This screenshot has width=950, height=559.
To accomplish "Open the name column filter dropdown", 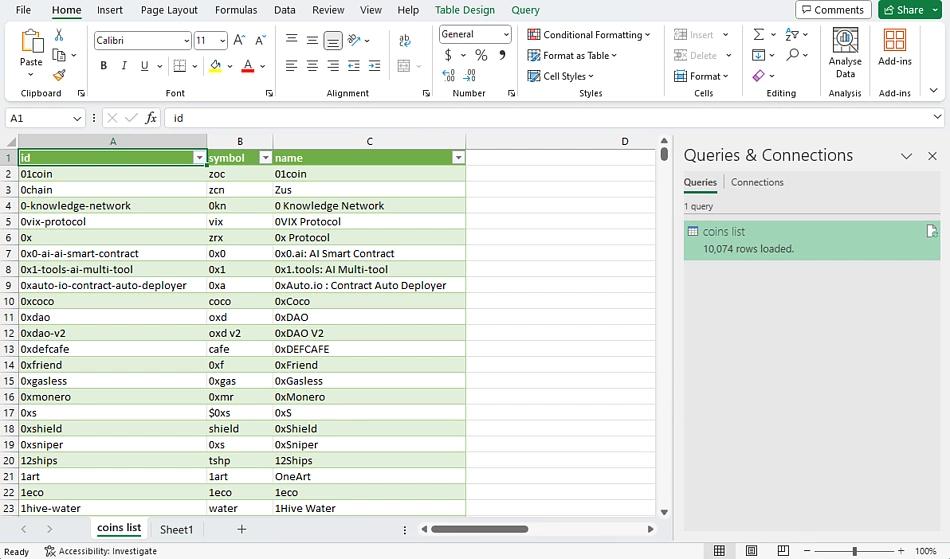I will (x=459, y=157).
